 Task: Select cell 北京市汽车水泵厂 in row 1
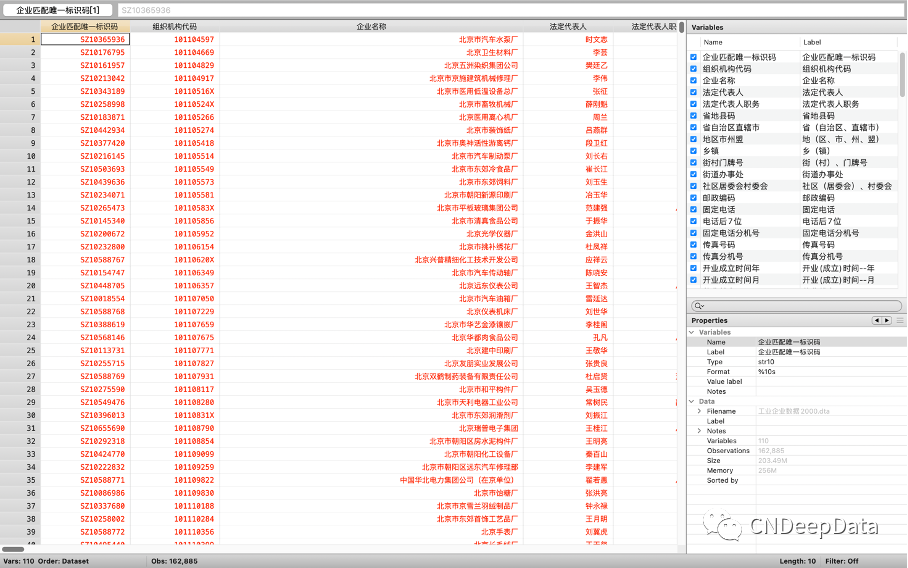click(371, 39)
